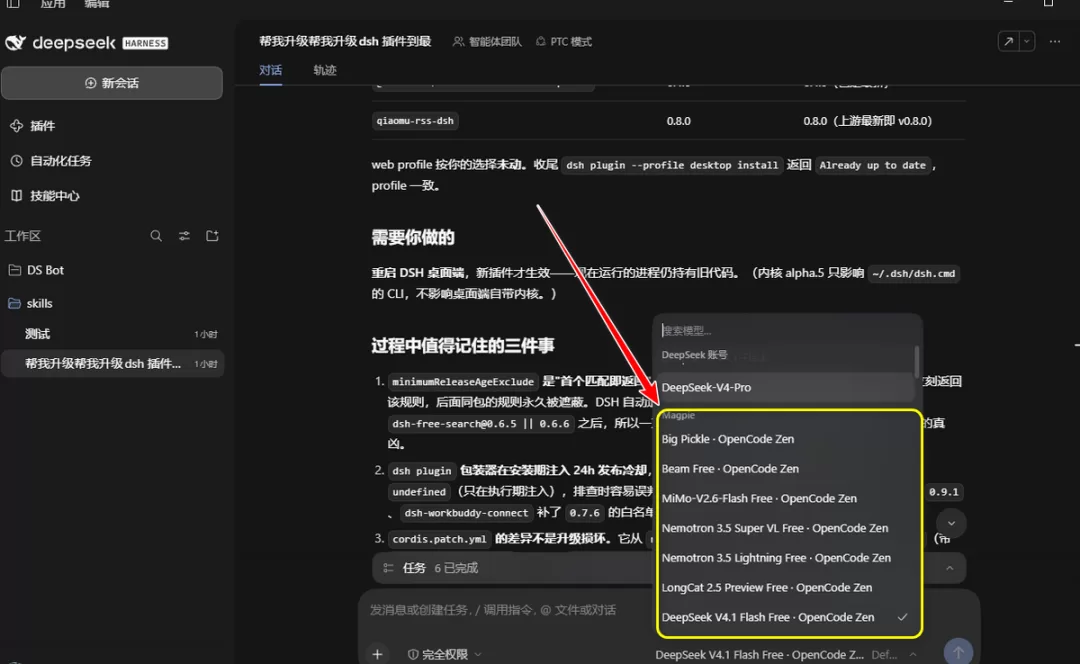Select DeepSeek V4.1 Flash Free checked model

point(785,617)
